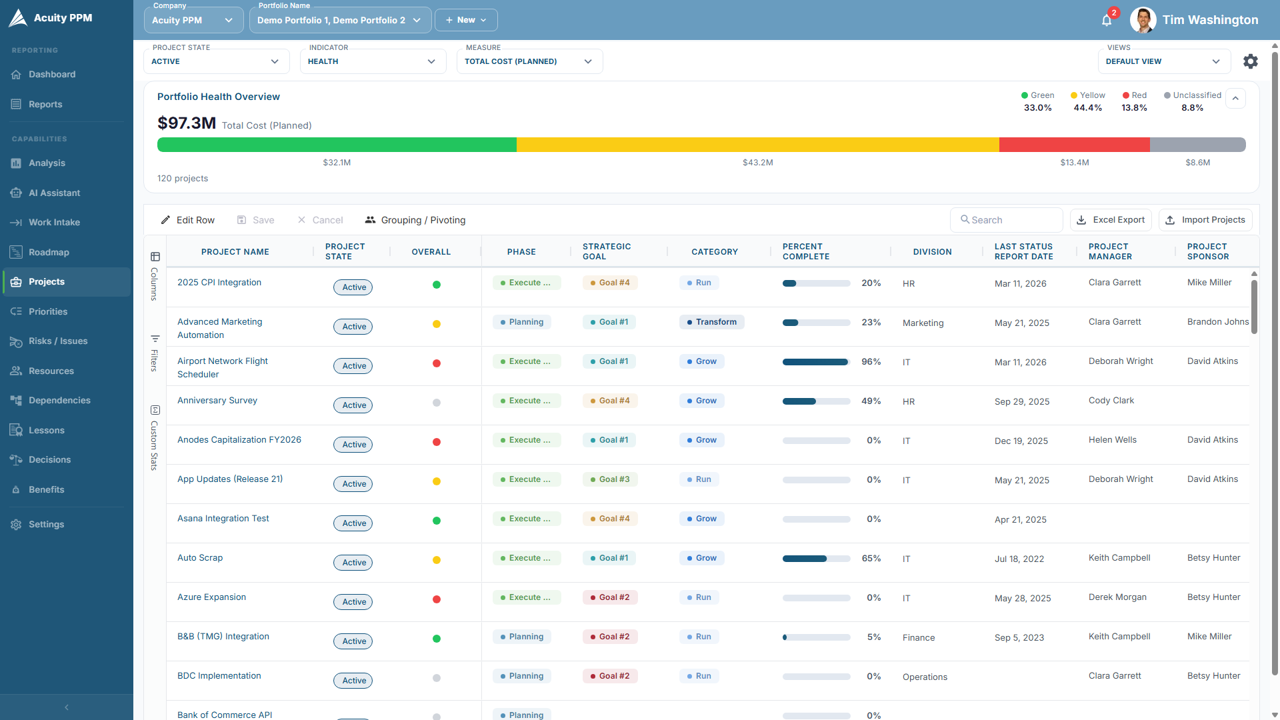Go to Roadmap in the sidebar

point(48,252)
